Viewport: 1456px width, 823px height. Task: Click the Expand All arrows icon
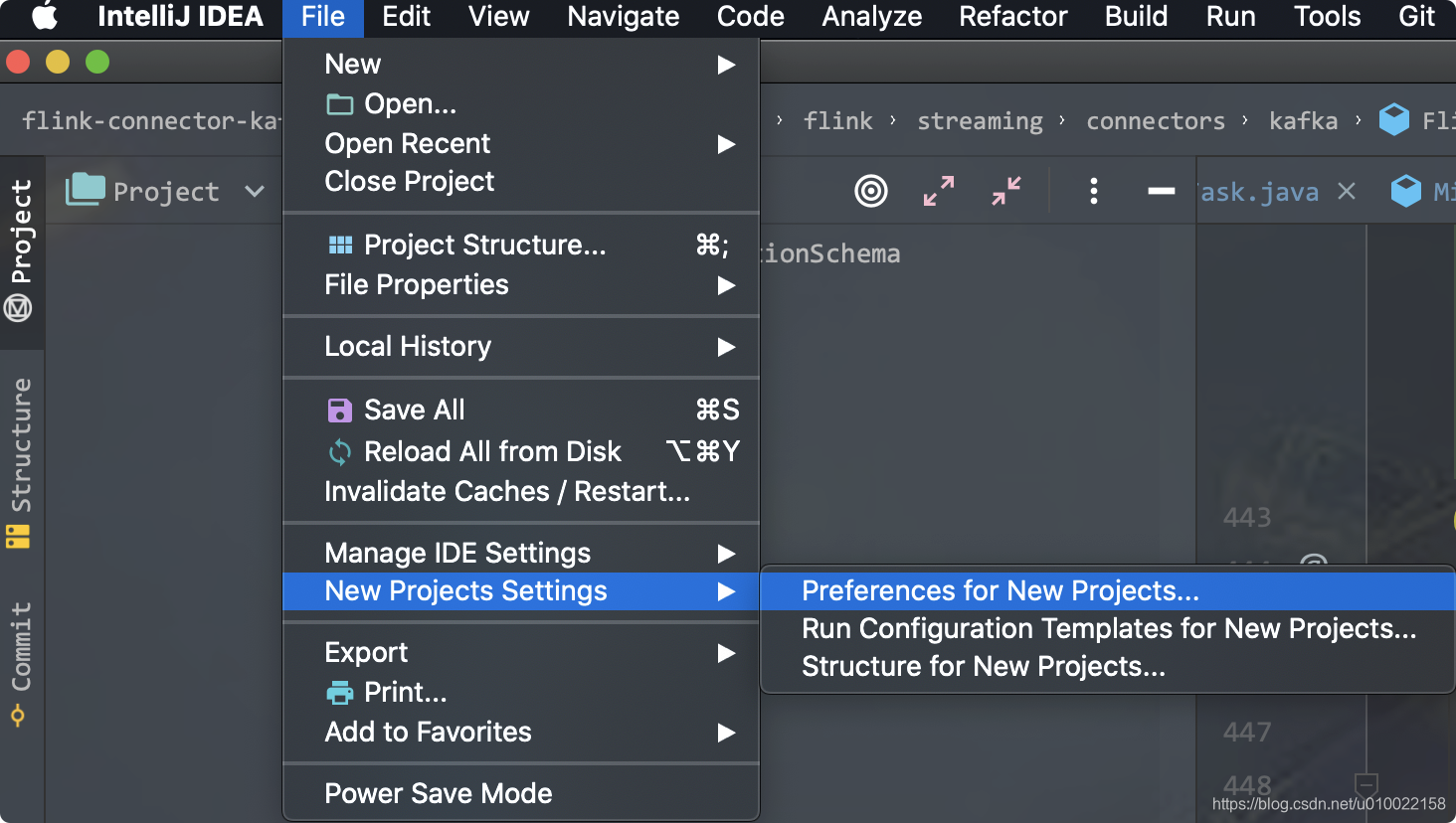click(x=939, y=191)
